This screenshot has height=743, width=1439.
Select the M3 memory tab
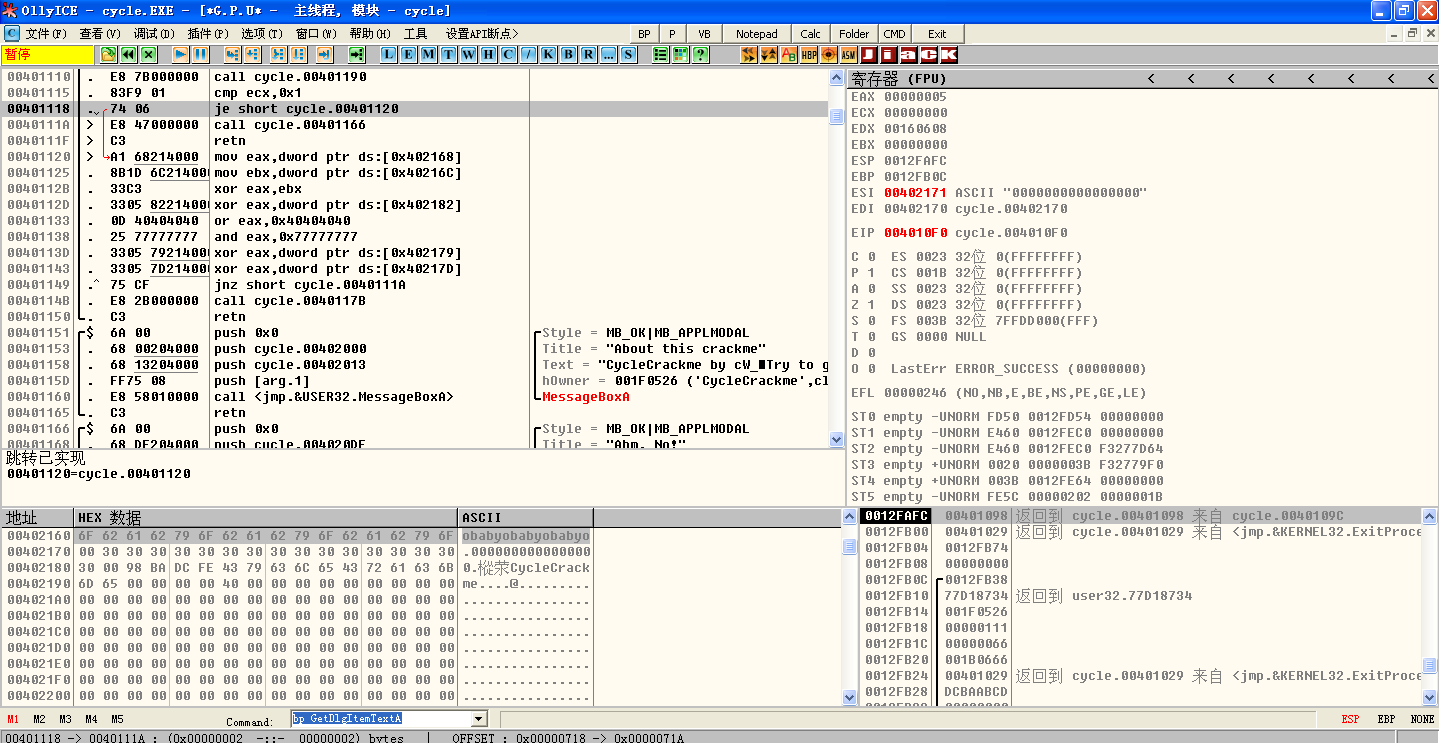click(65, 719)
